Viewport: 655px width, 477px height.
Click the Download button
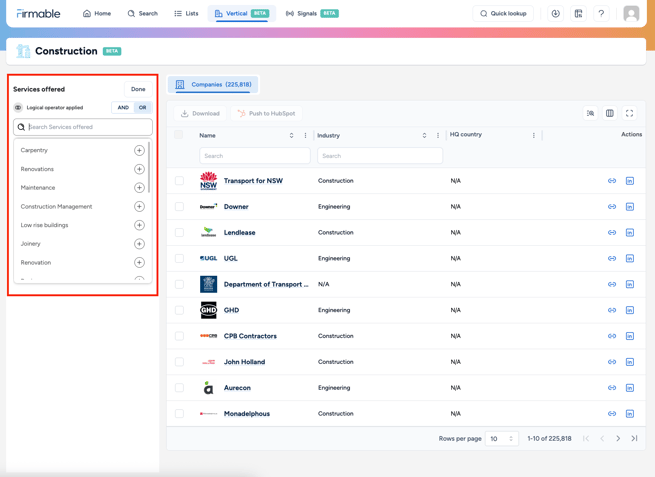click(x=200, y=114)
